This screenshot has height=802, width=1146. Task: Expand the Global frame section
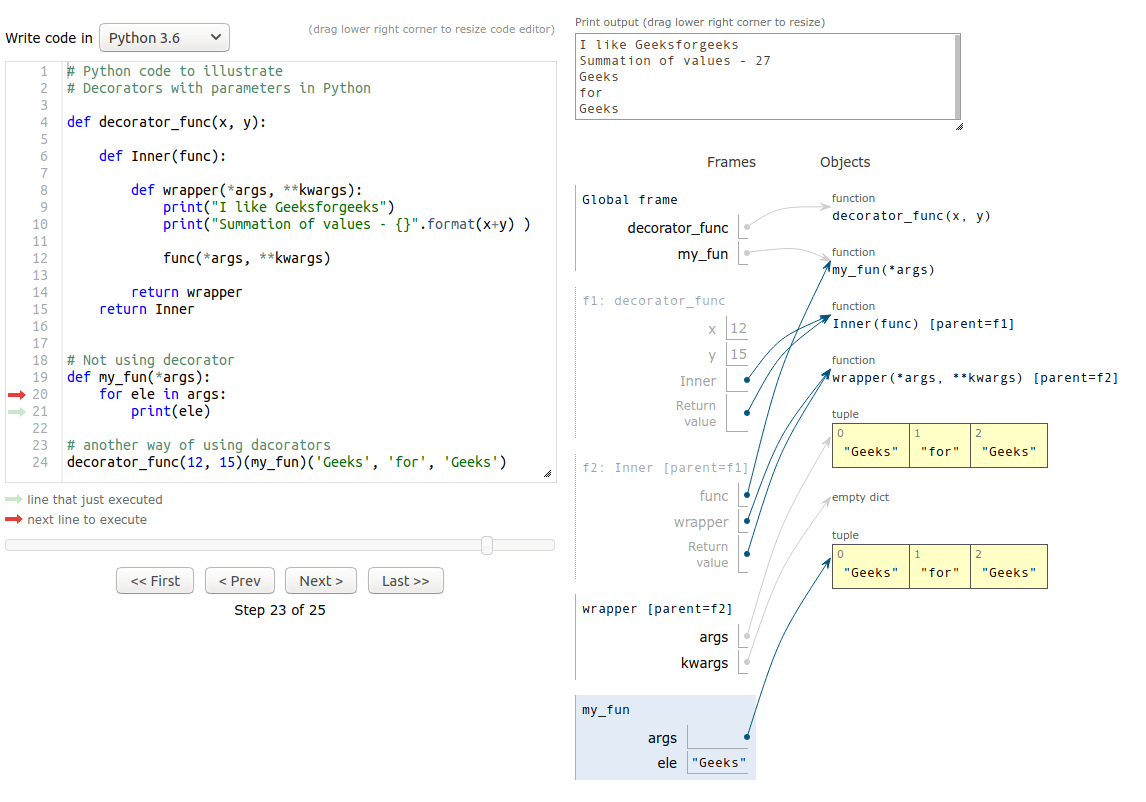point(631,199)
